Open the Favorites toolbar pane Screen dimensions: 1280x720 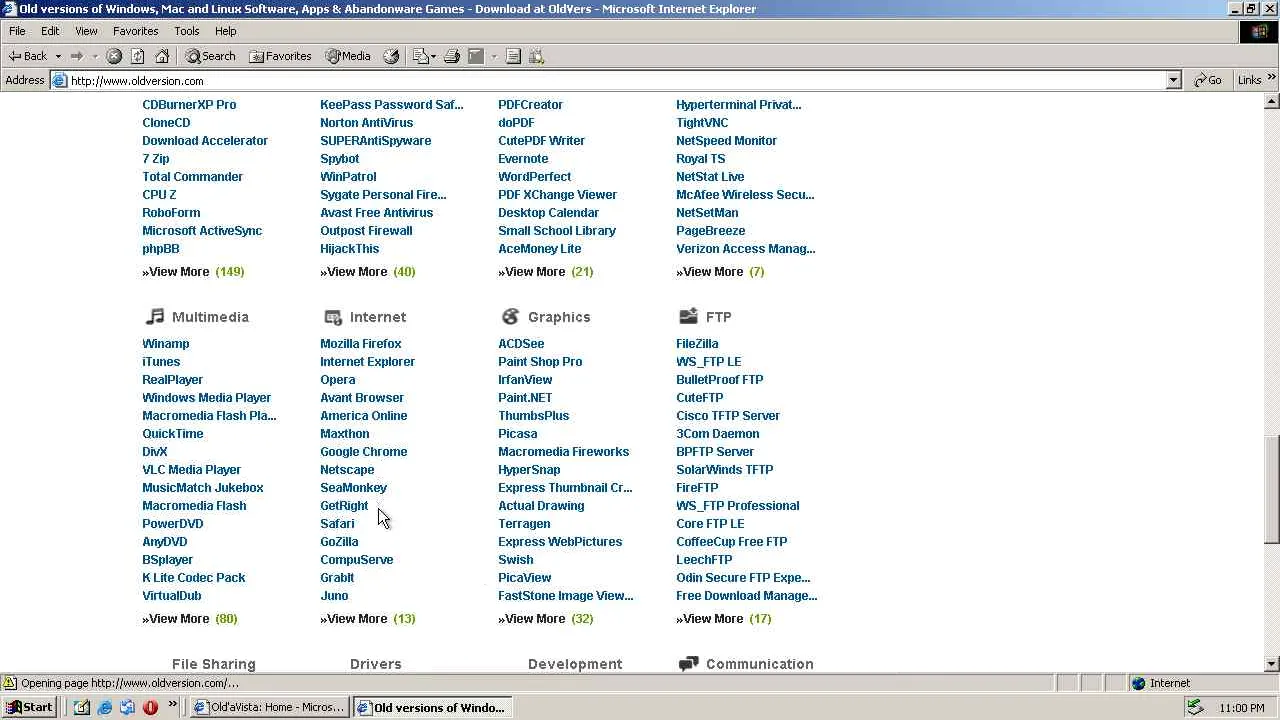tap(280, 56)
